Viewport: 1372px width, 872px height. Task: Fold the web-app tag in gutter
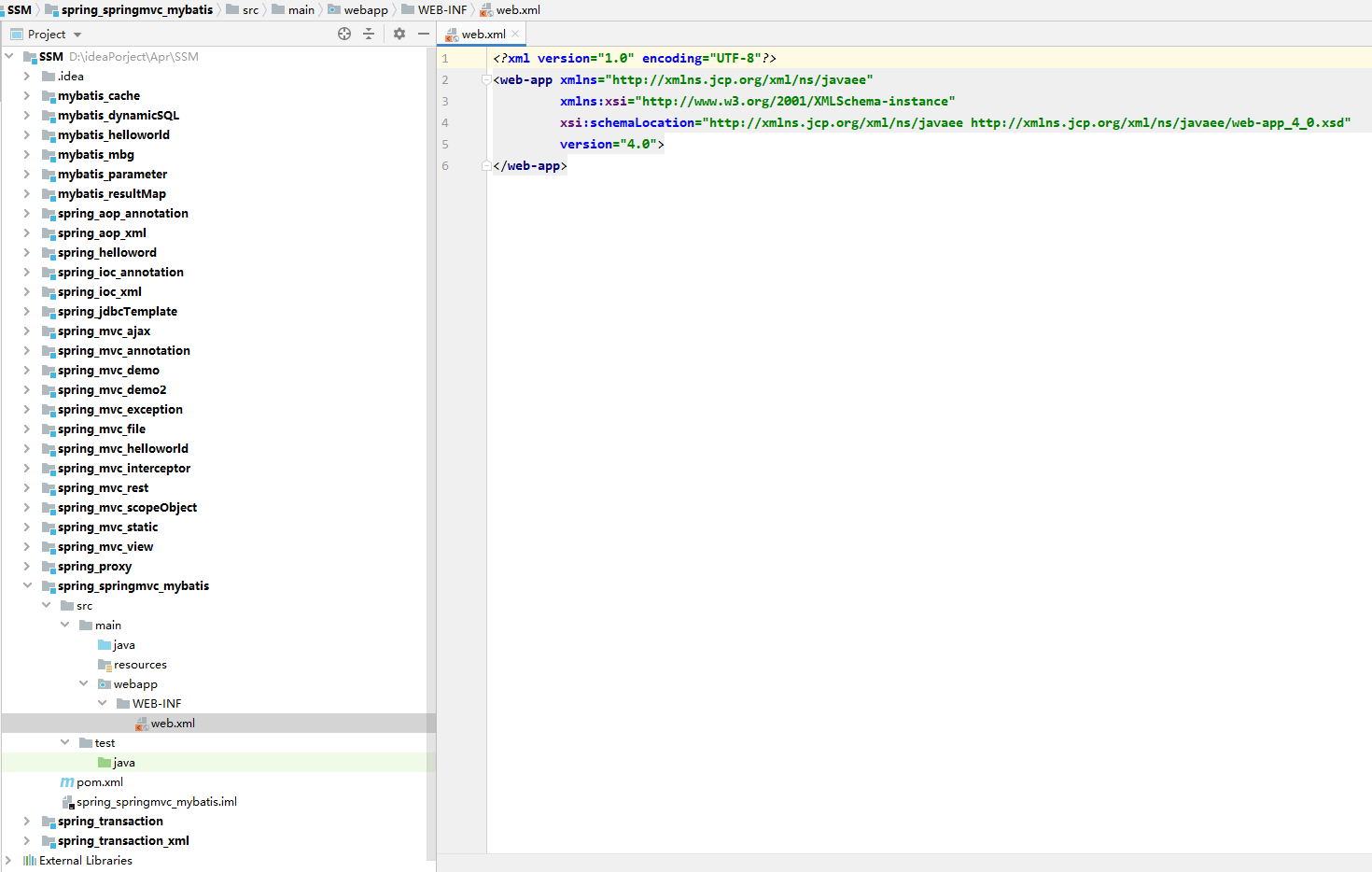[486, 79]
